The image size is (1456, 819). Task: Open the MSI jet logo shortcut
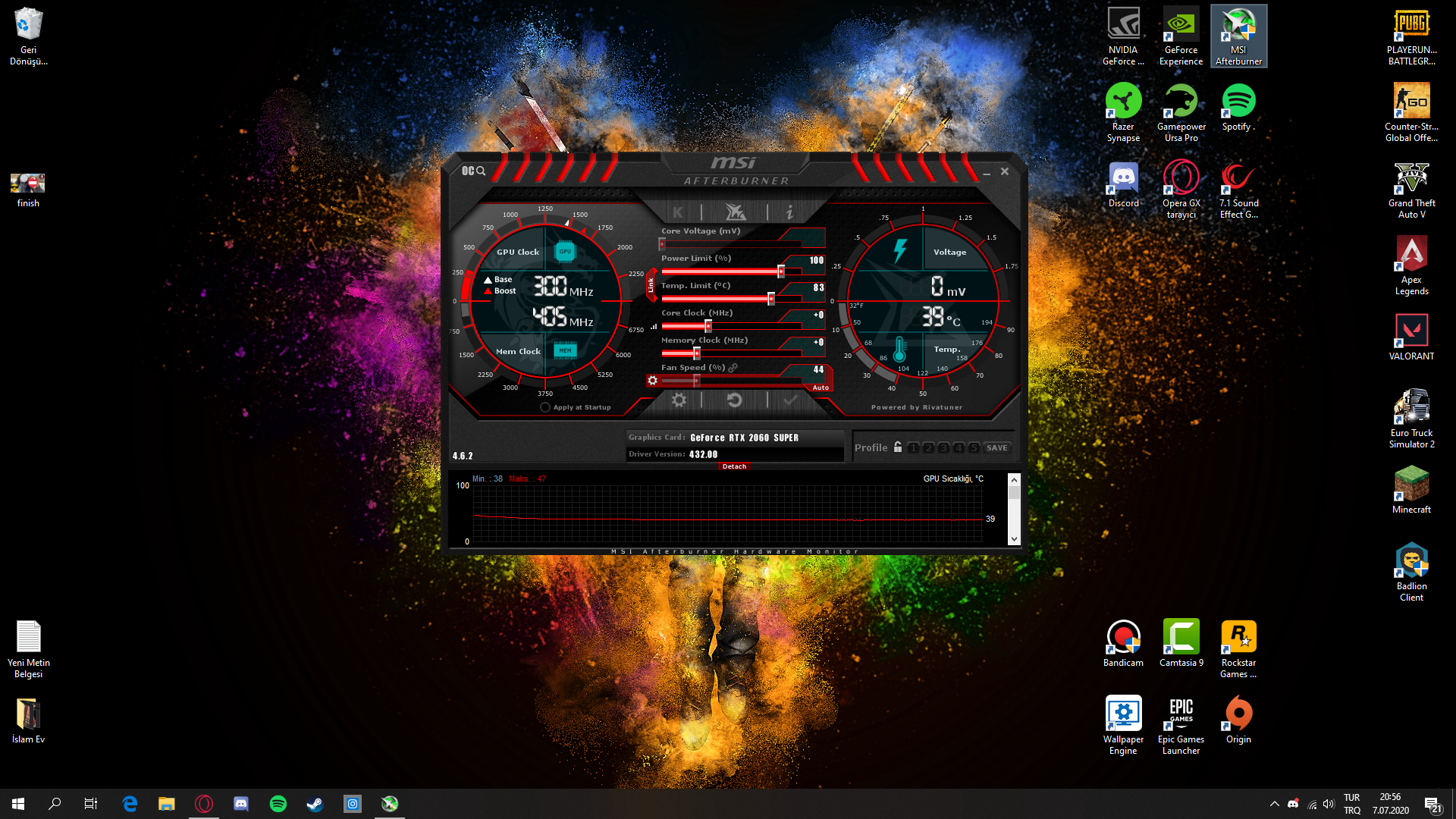point(735,212)
